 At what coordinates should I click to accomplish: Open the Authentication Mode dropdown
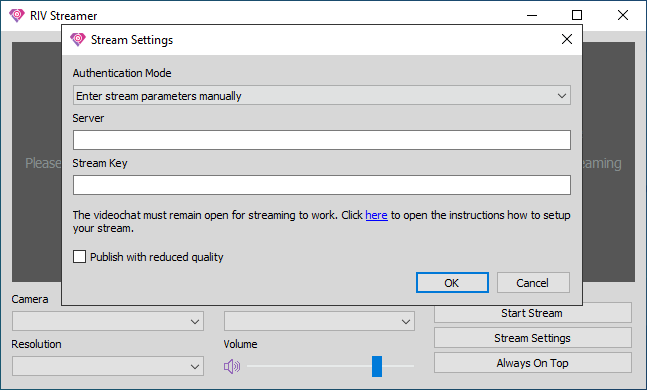pyautogui.click(x=322, y=95)
